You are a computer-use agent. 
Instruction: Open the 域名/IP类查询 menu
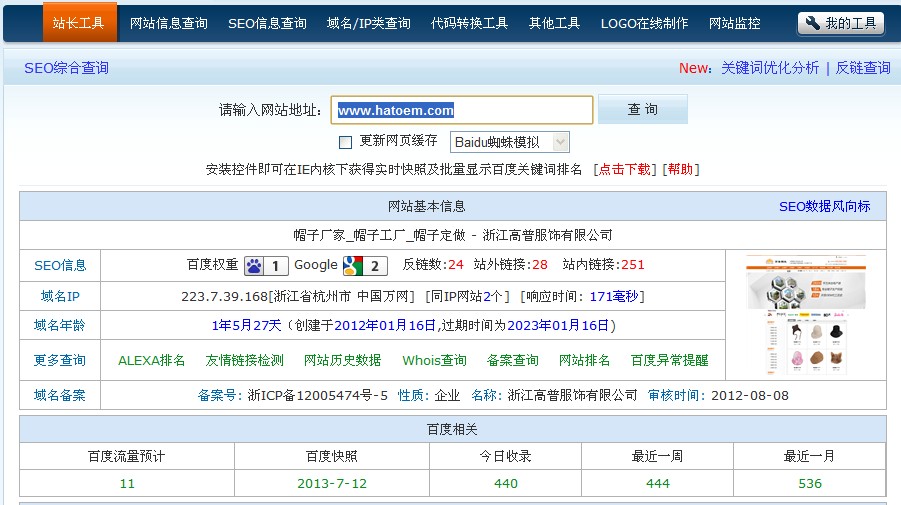(x=368, y=23)
